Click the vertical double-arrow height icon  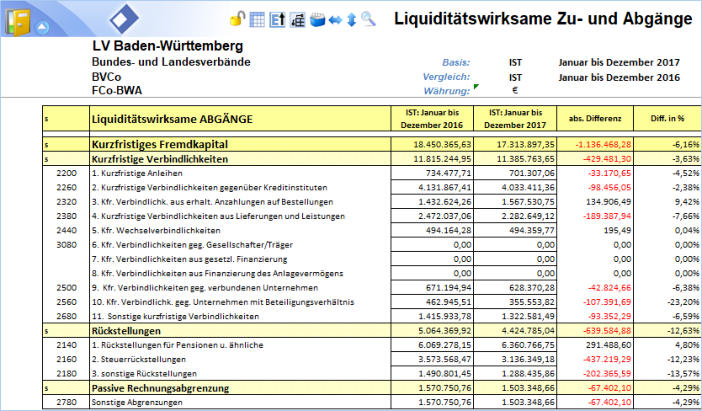pos(351,19)
